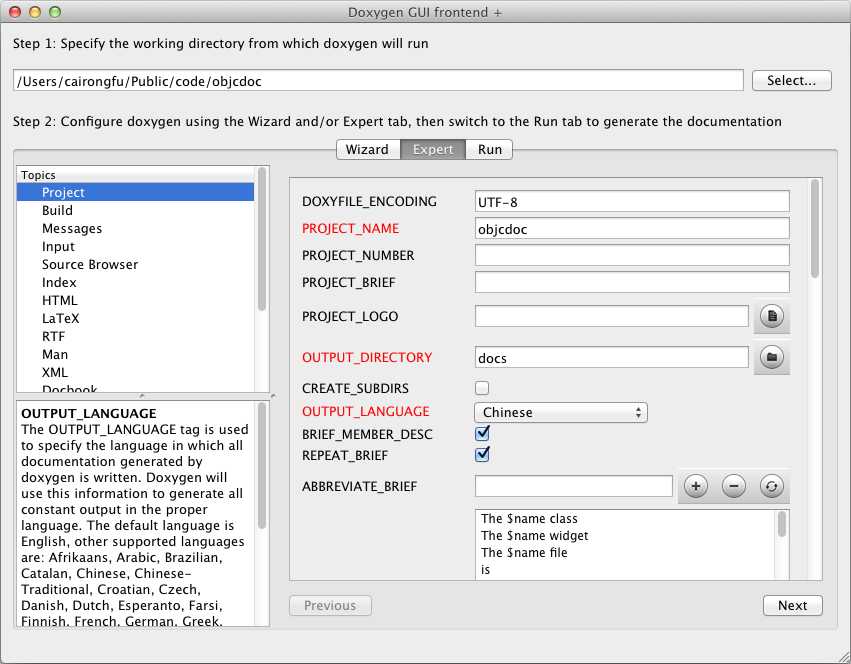Uncheck the REPEAT_BRIEF checkbox

[482, 454]
